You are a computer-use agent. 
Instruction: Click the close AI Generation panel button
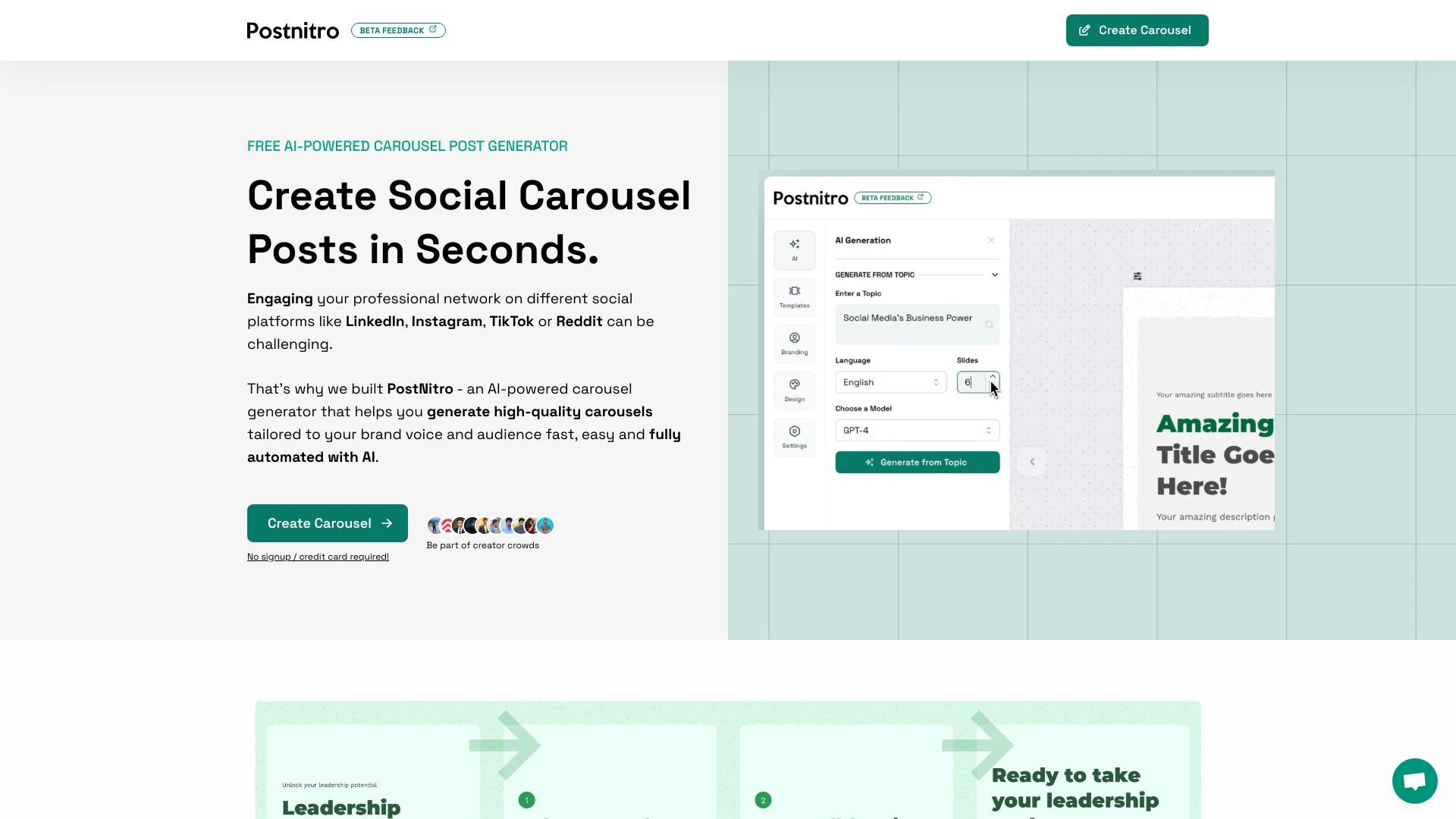click(x=991, y=240)
